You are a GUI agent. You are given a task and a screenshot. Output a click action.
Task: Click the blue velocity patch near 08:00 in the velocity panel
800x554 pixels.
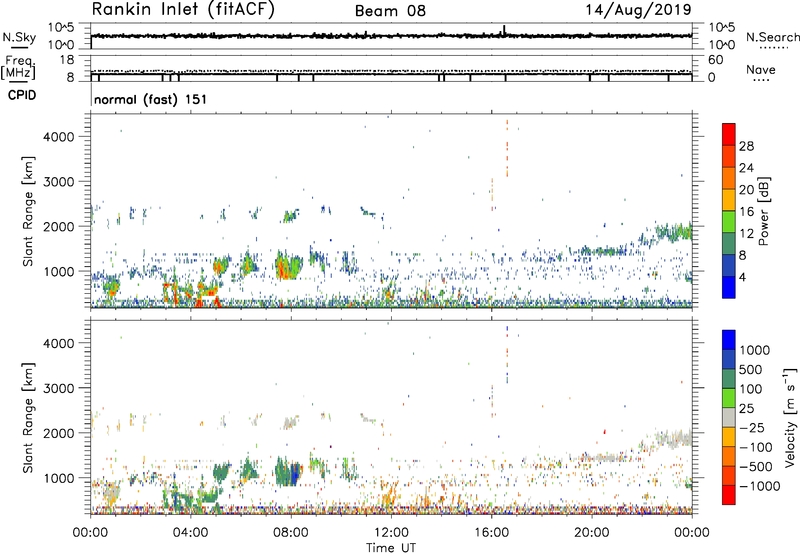click(295, 474)
